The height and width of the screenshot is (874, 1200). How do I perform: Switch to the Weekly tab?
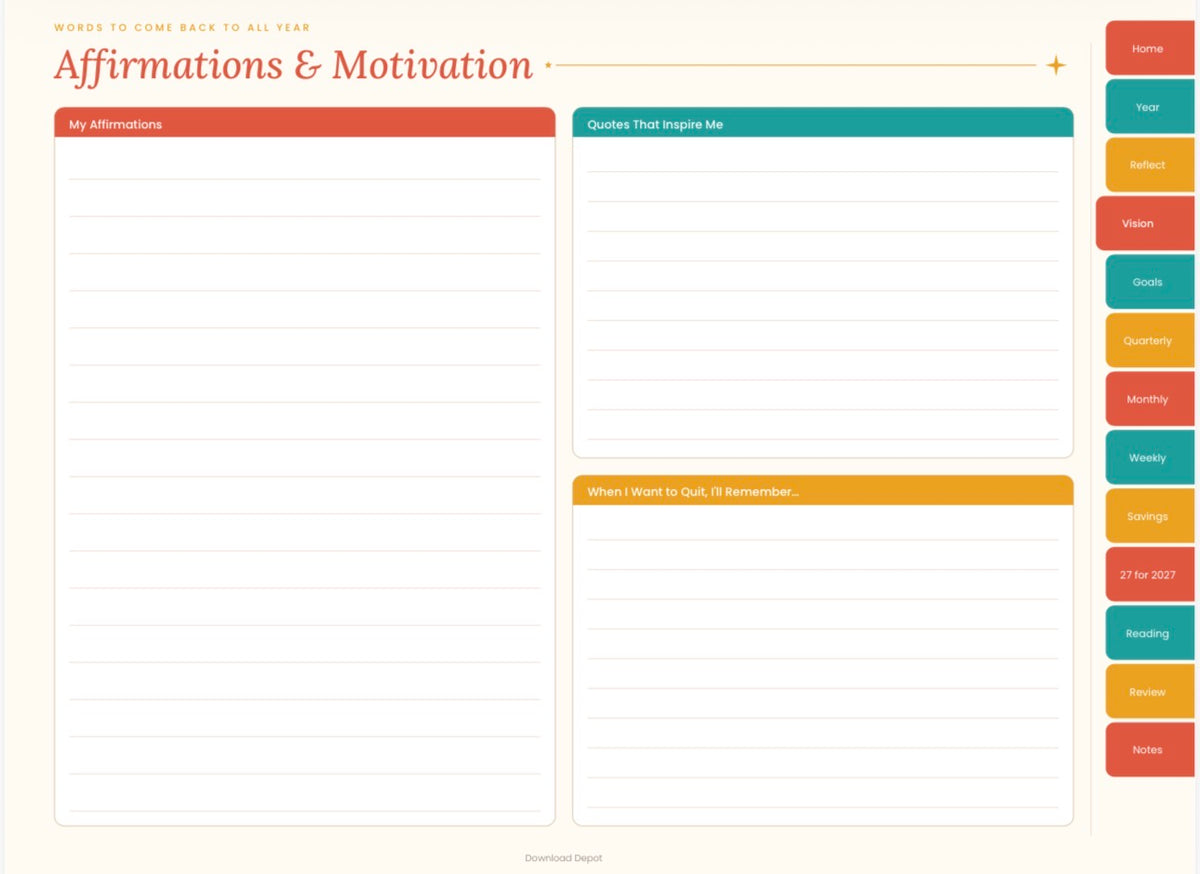(1149, 457)
